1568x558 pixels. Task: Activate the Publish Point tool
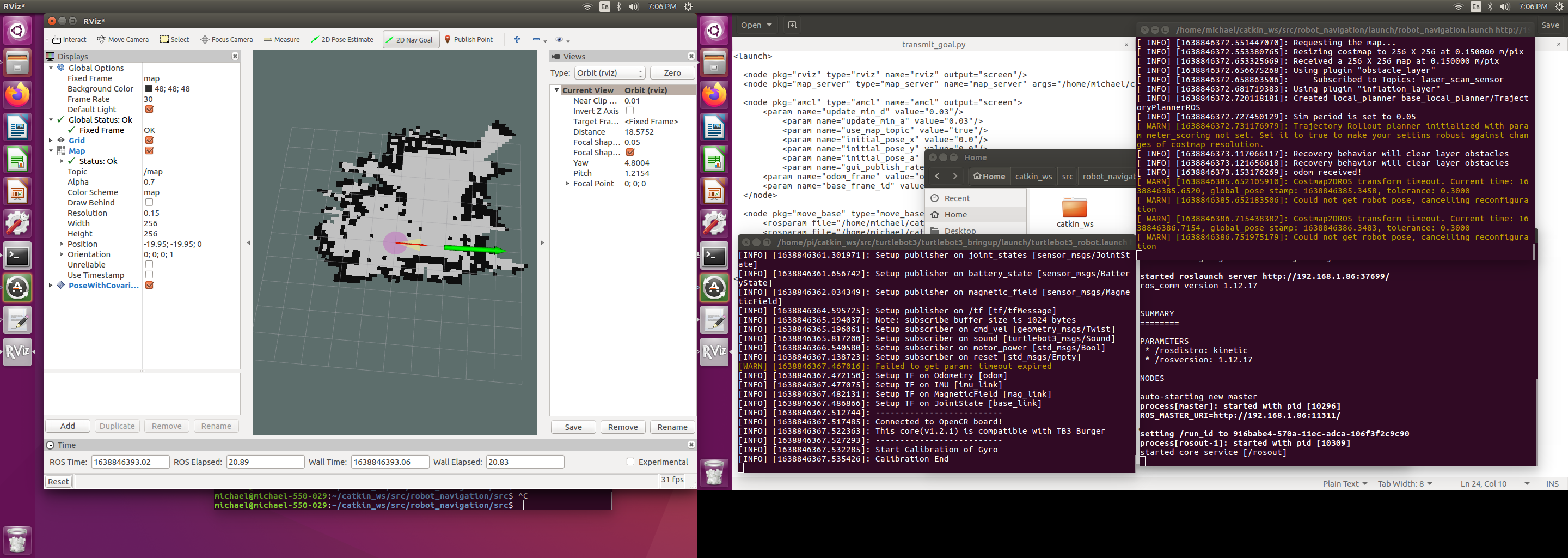[469, 39]
